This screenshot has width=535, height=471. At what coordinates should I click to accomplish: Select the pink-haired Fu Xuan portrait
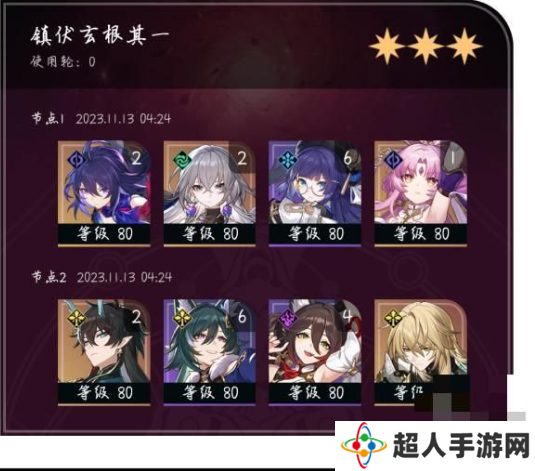coord(420,183)
